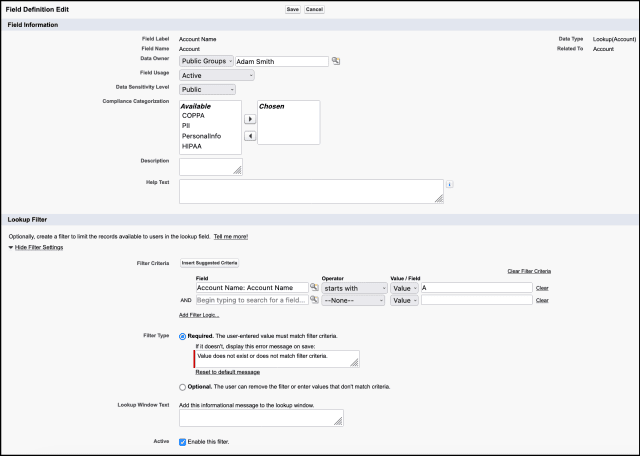Collapse the Hide Filter Settings section
640x456 pixels.
[x=39, y=247]
